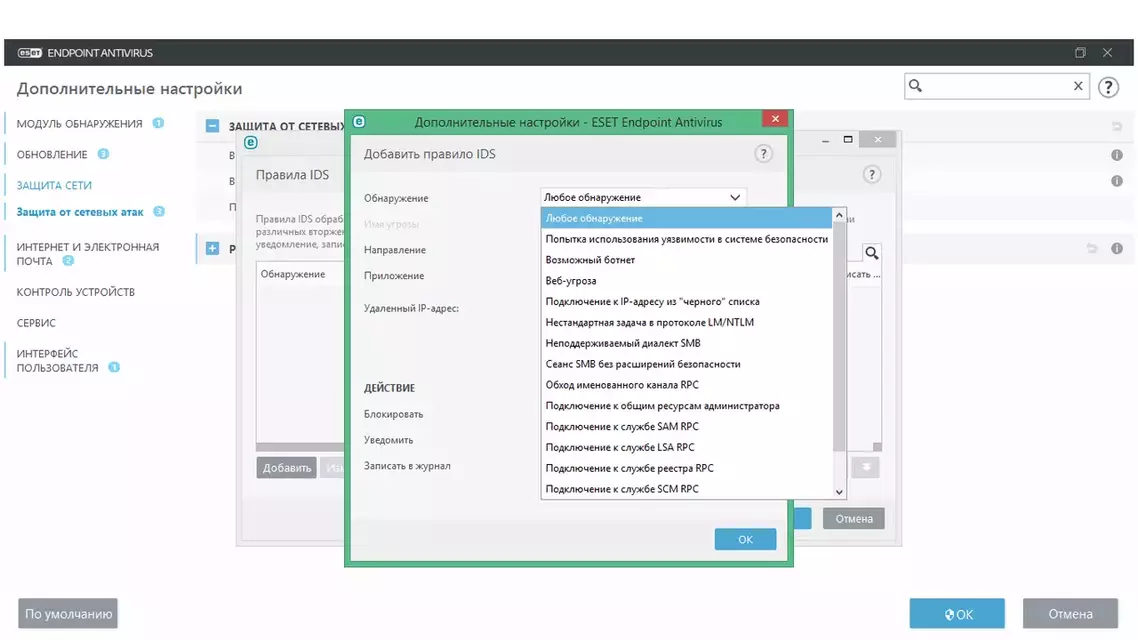
Task: Click 'Обнаружение' column header in rules table
Action: point(293,274)
